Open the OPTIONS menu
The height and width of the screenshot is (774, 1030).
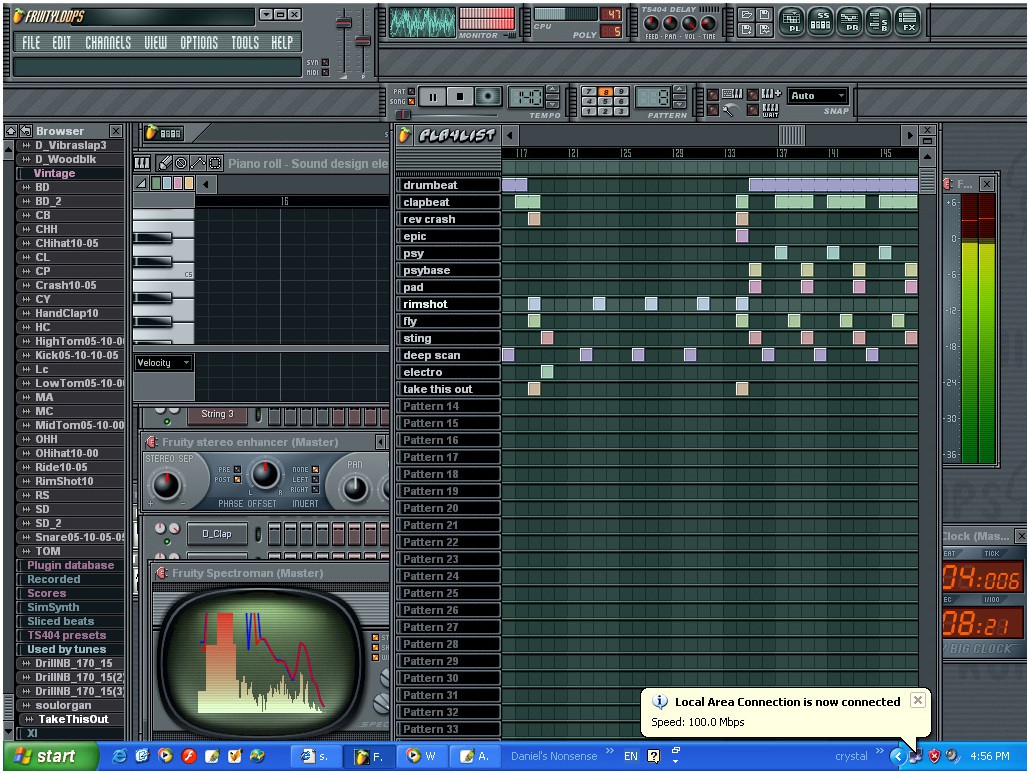[199, 43]
